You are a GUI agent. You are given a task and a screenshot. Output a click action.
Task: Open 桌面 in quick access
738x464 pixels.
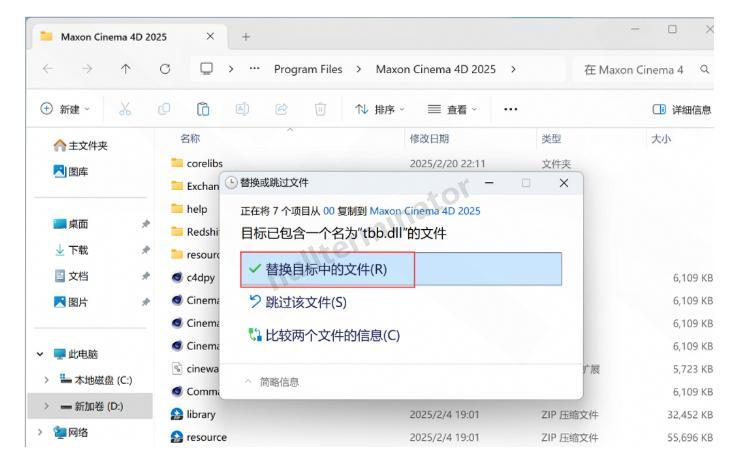click(71, 224)
